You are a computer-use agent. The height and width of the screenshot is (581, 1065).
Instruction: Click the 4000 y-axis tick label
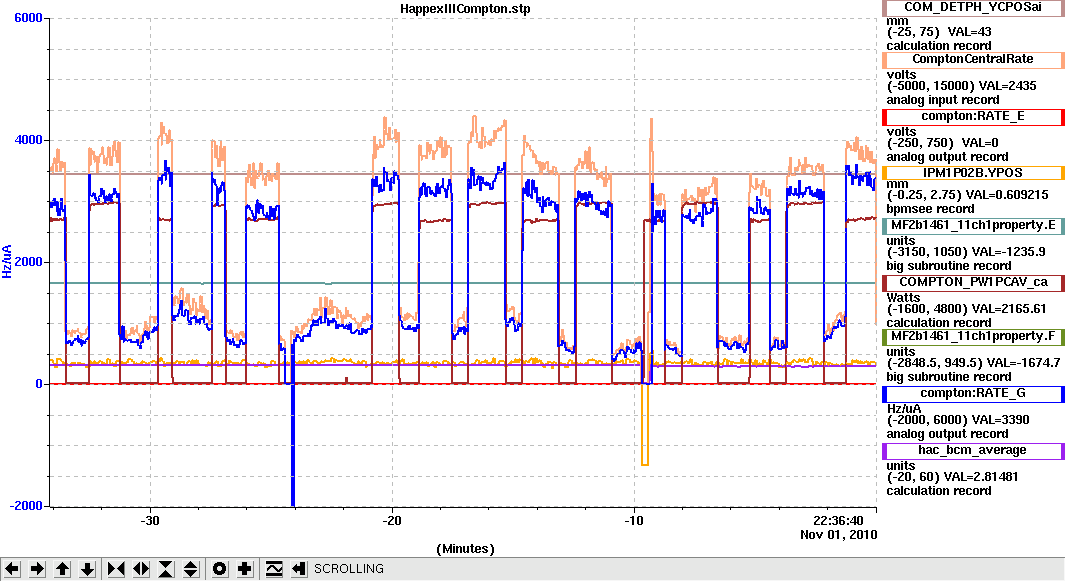point(28,140)
